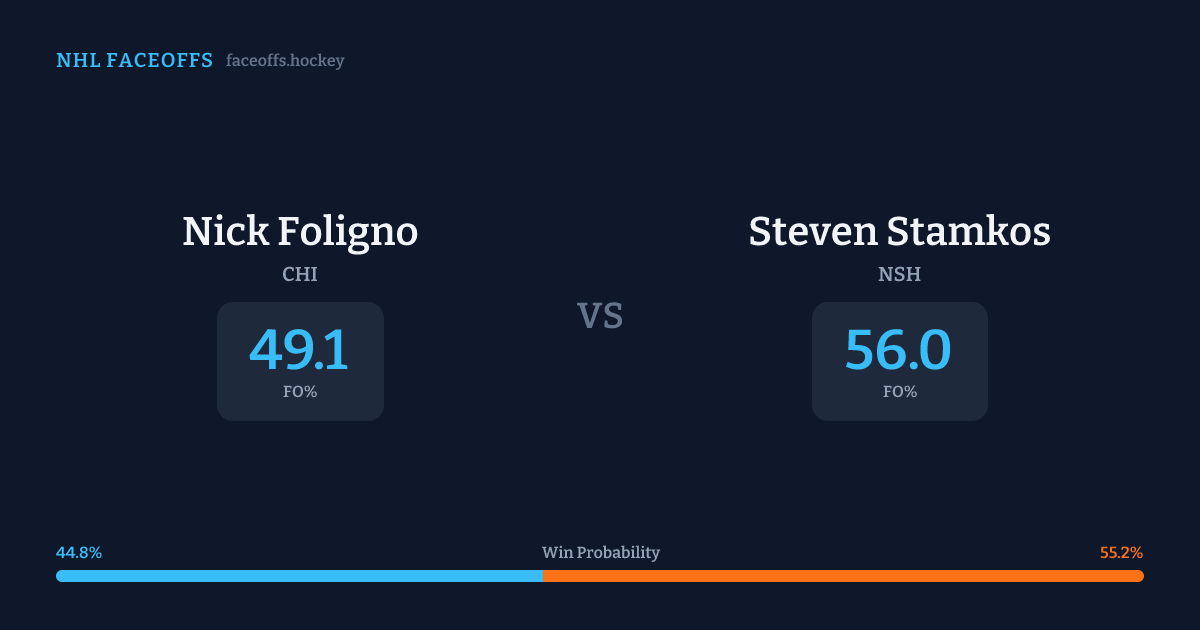This screenshot has width=1200, height=630.
Task: Click Stamkos's 56.0 faceoff value
Action: (898, 350)
